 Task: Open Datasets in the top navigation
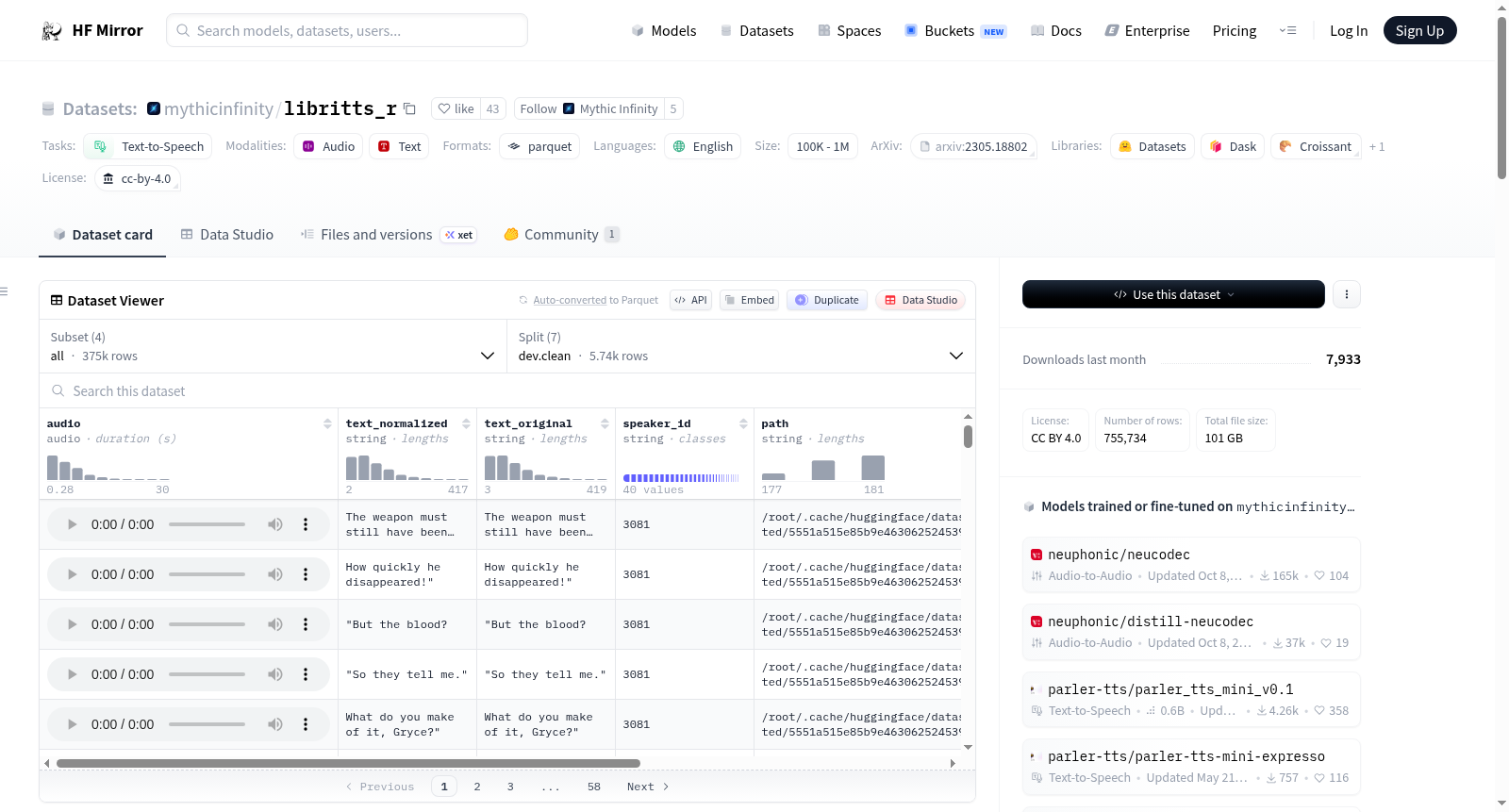tap(756, 30)
